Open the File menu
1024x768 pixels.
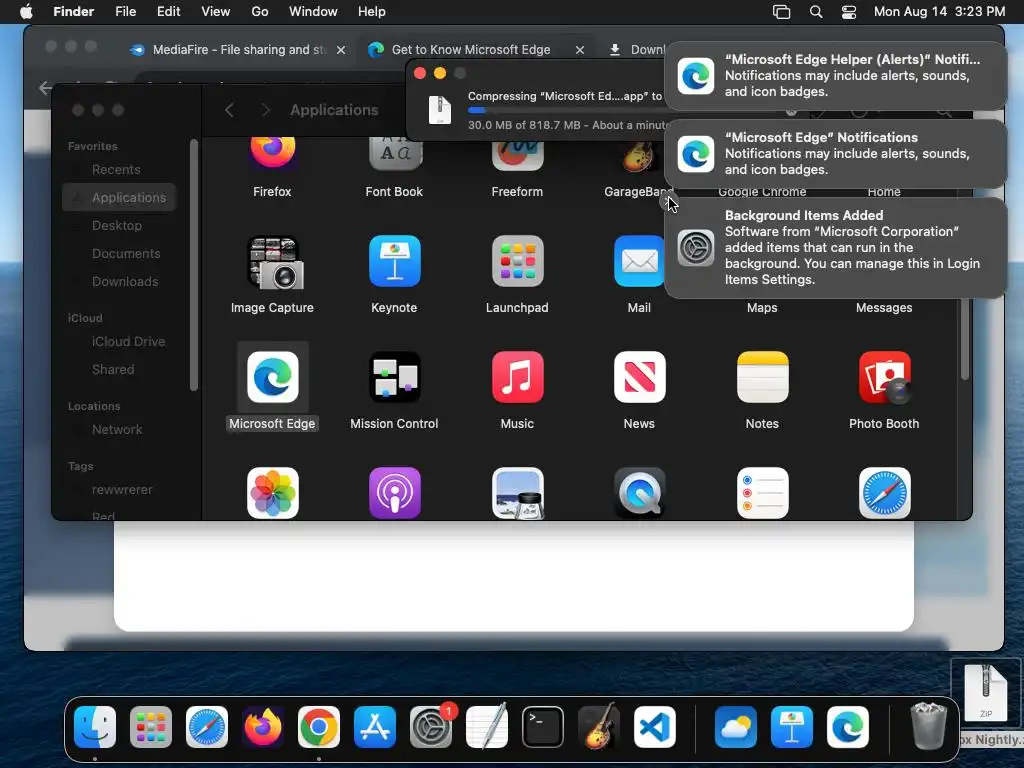click(x=125, y=12)
